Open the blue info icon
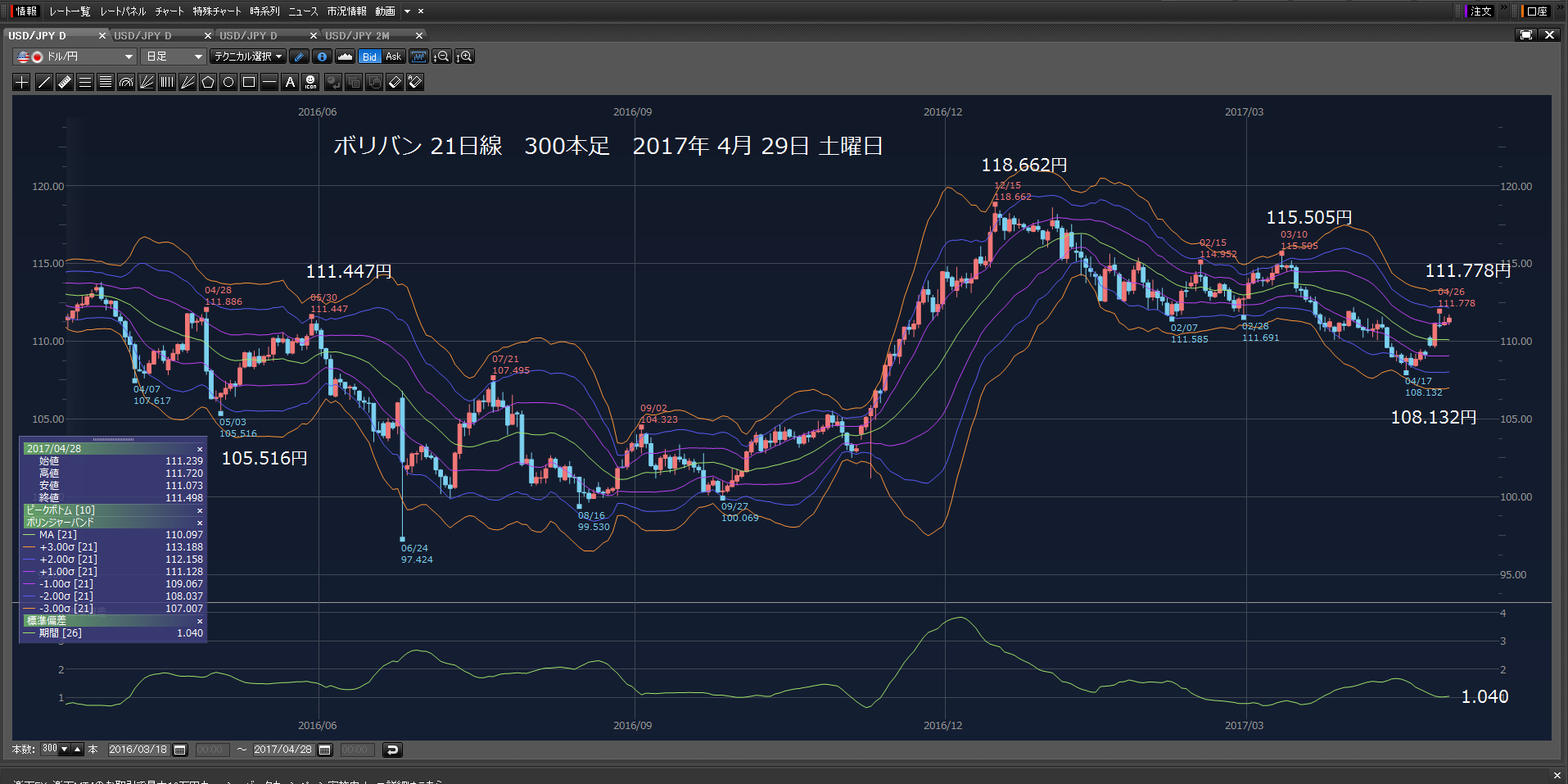This screenshot has height=784, width=1568. coord(322,57)
